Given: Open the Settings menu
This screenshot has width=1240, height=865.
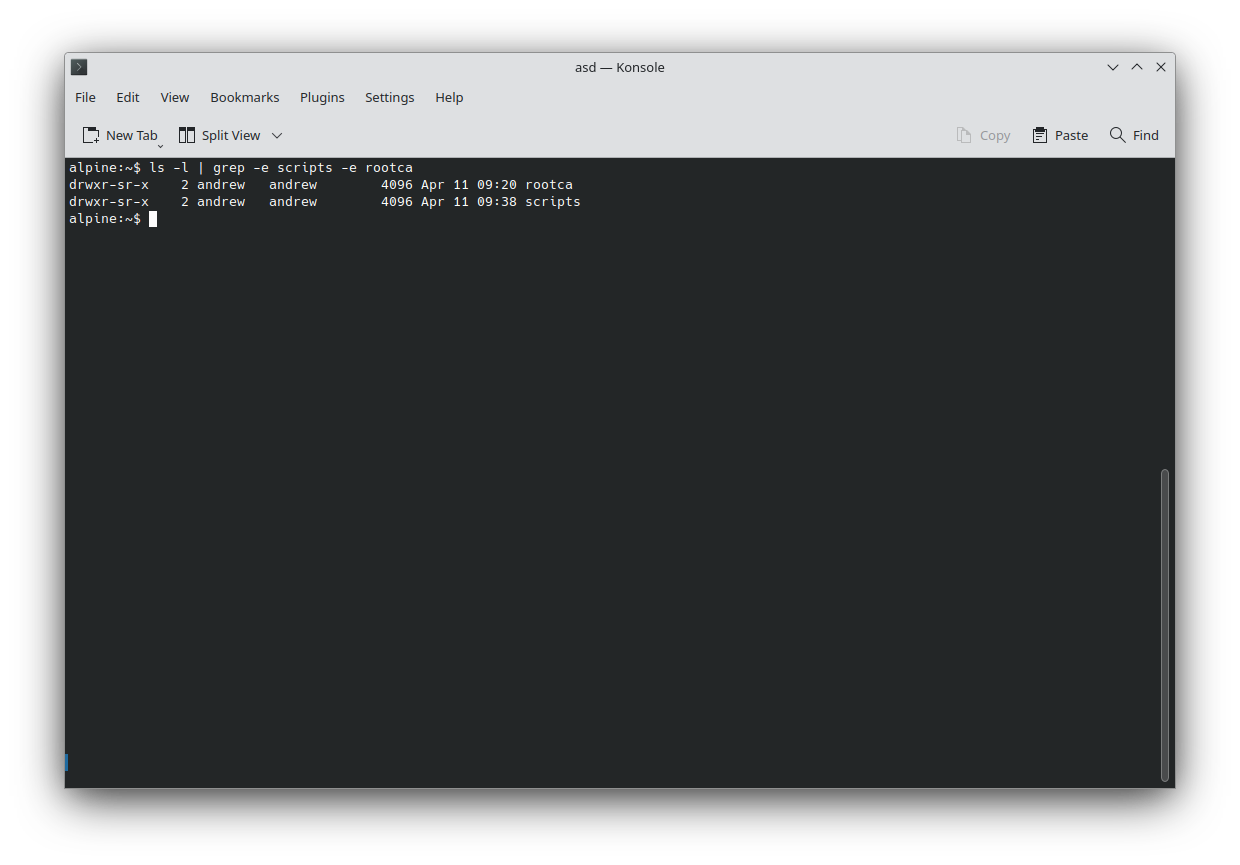Looking at the screenshot, I should tap(390, 97).
